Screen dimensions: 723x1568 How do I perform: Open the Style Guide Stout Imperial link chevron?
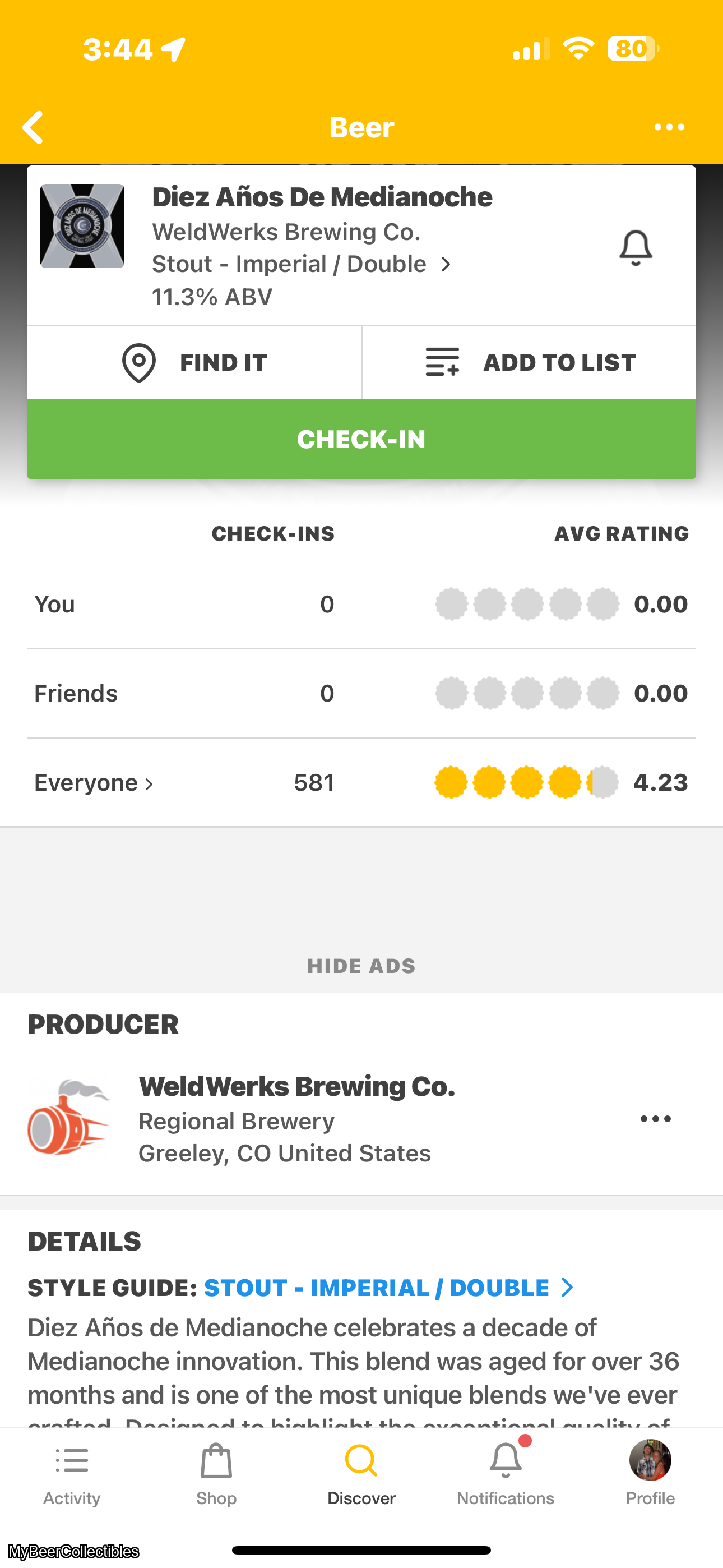567,1288
